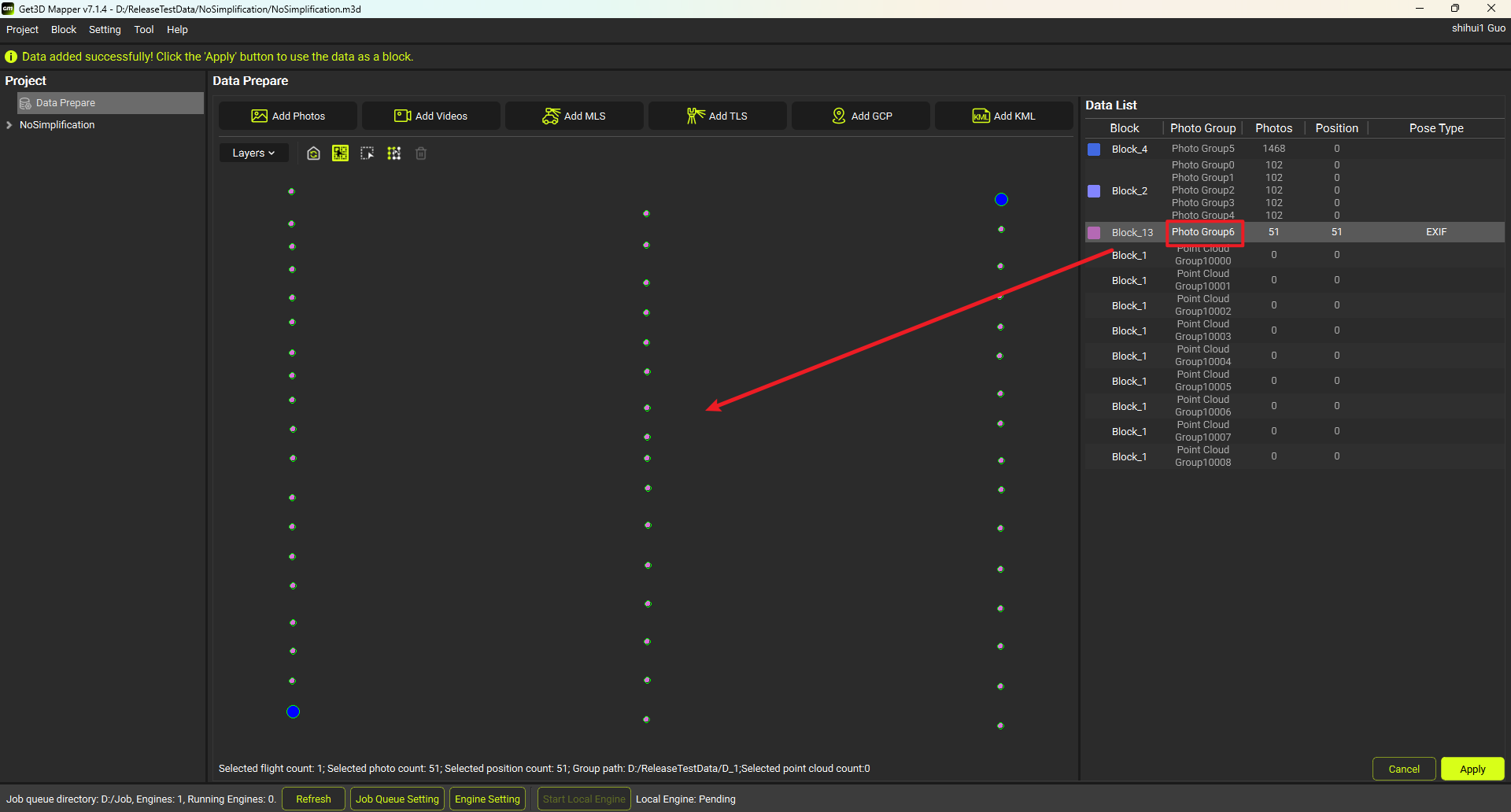This screenshot has height=812, width=1511.
Task: Click Add Photos button
Action: 288,116
